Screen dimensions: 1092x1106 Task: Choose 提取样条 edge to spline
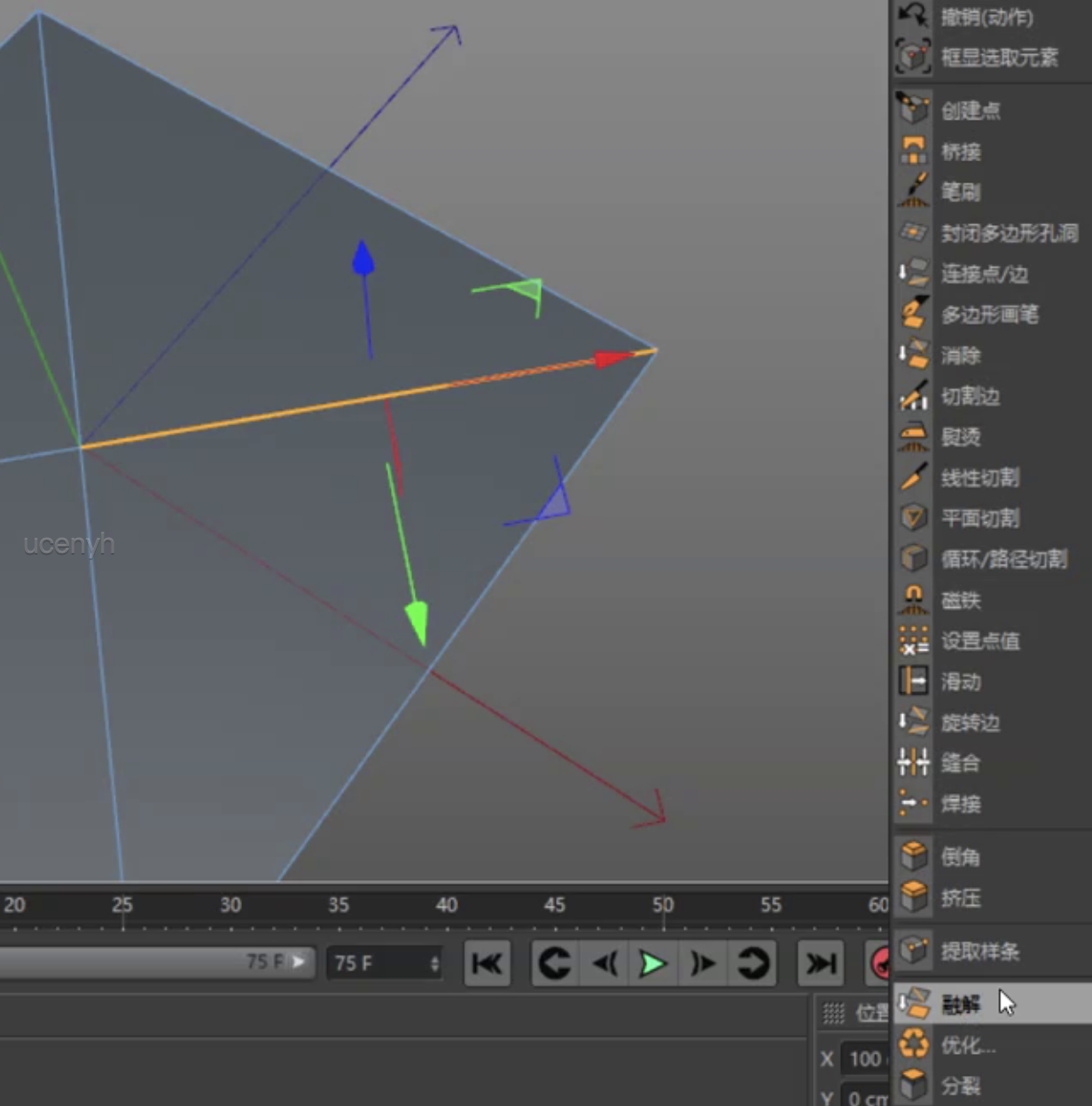(992, 951)
